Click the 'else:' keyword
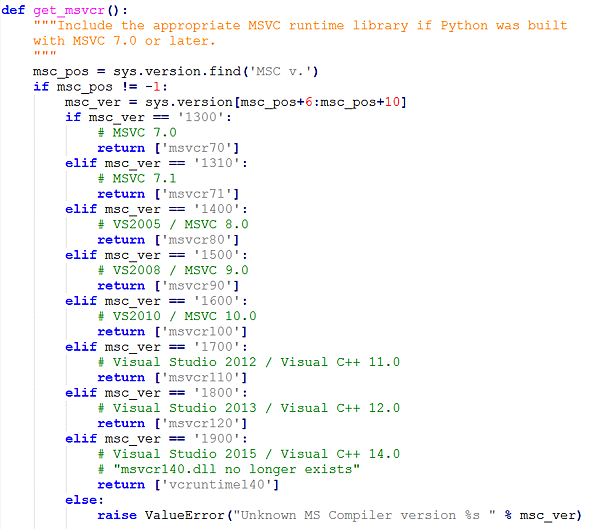Viewport: 600px width, 529px height. 85,500
